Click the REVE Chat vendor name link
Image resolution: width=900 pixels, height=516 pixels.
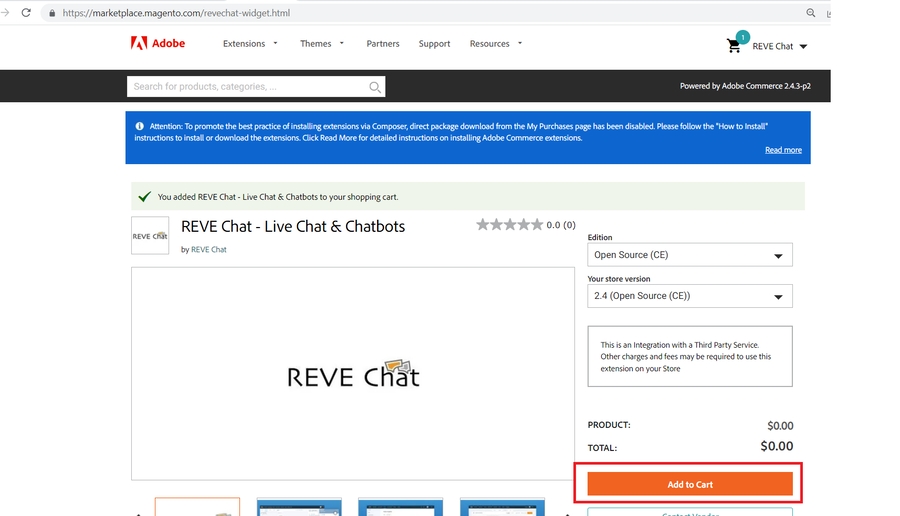pyautogui.click(x=209, y=249)
